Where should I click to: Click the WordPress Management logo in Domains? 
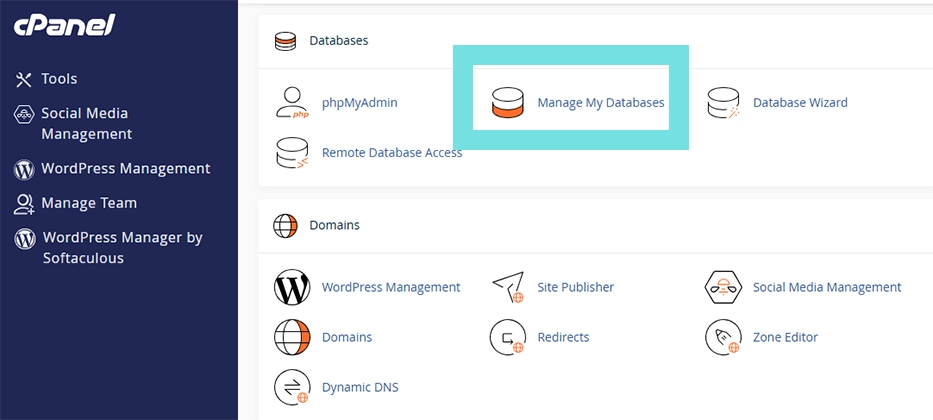(292, 287)
